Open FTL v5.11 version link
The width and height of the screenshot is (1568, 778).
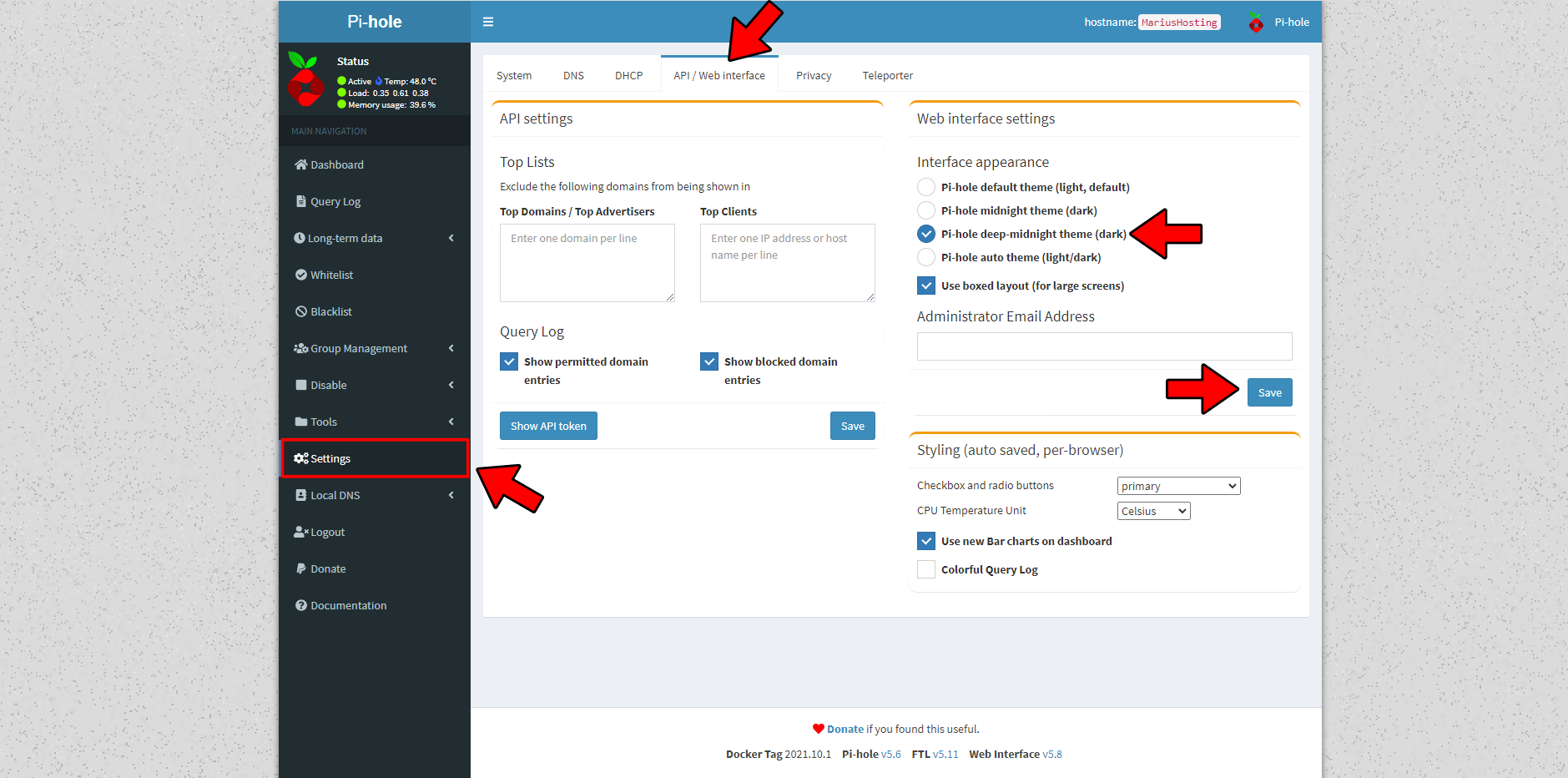[945, 754]
